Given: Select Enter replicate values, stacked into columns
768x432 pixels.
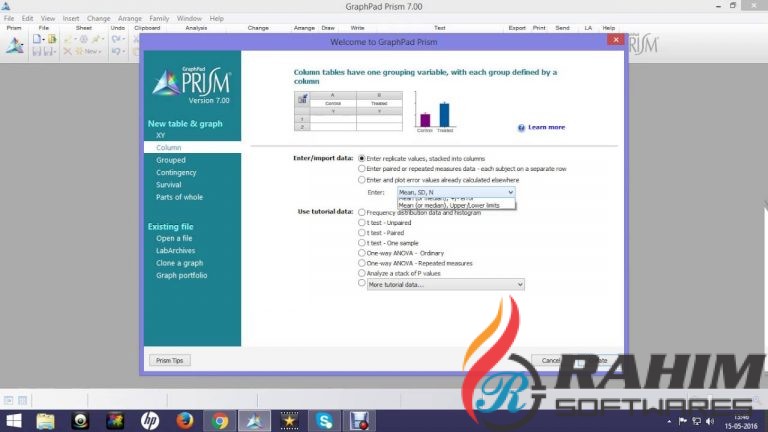Looking at the screenshot, I should click(361, 159).
